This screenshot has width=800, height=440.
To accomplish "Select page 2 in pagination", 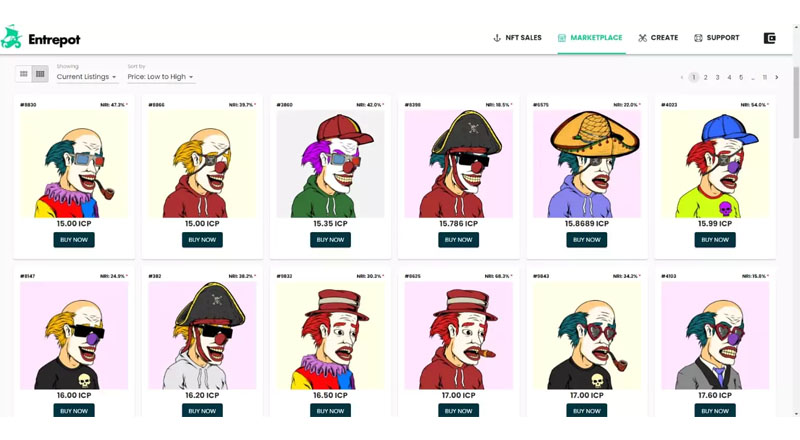I will pyautogui.click(x=706, y=77).
